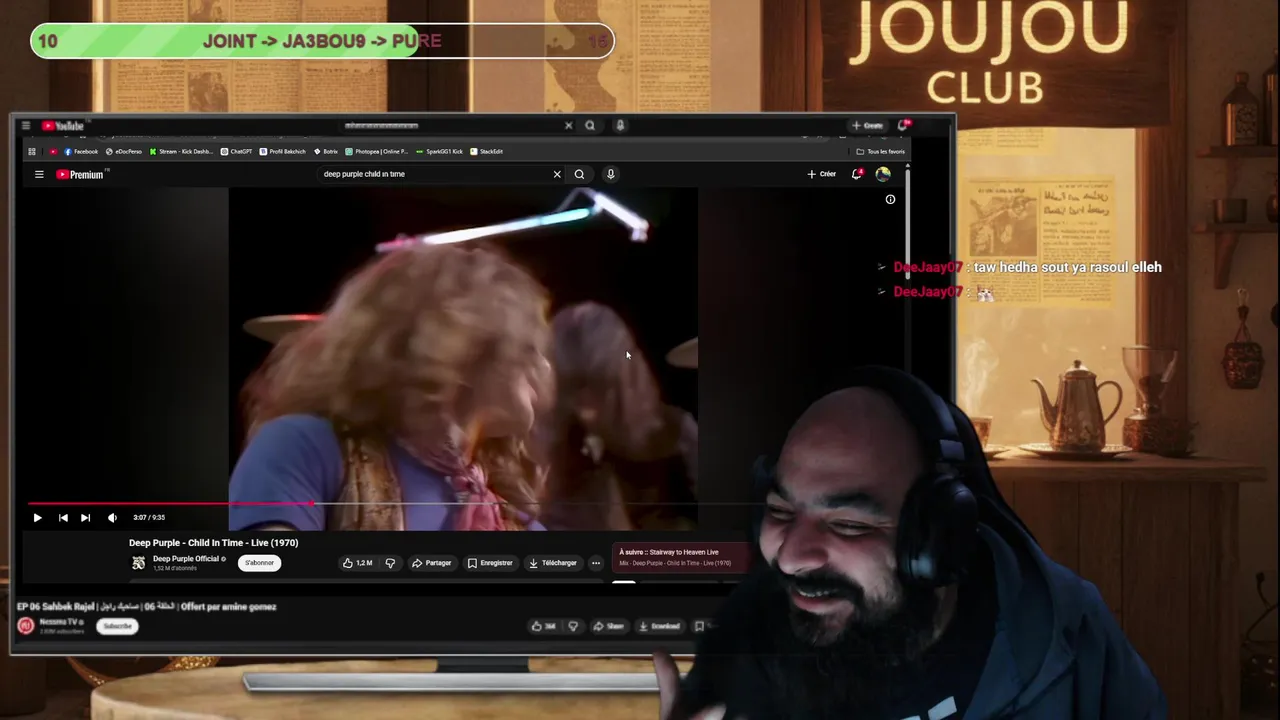Image resolution: width=1280 pixels, height=720 pixels.
Task: Open the browser apps grid icon
Action: (32, 152)
